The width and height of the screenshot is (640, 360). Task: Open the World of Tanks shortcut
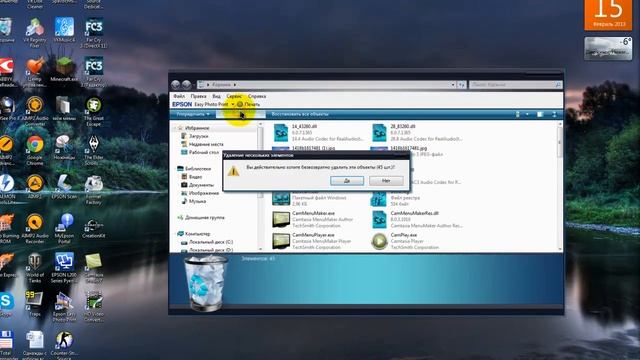[x=35, y=268]
